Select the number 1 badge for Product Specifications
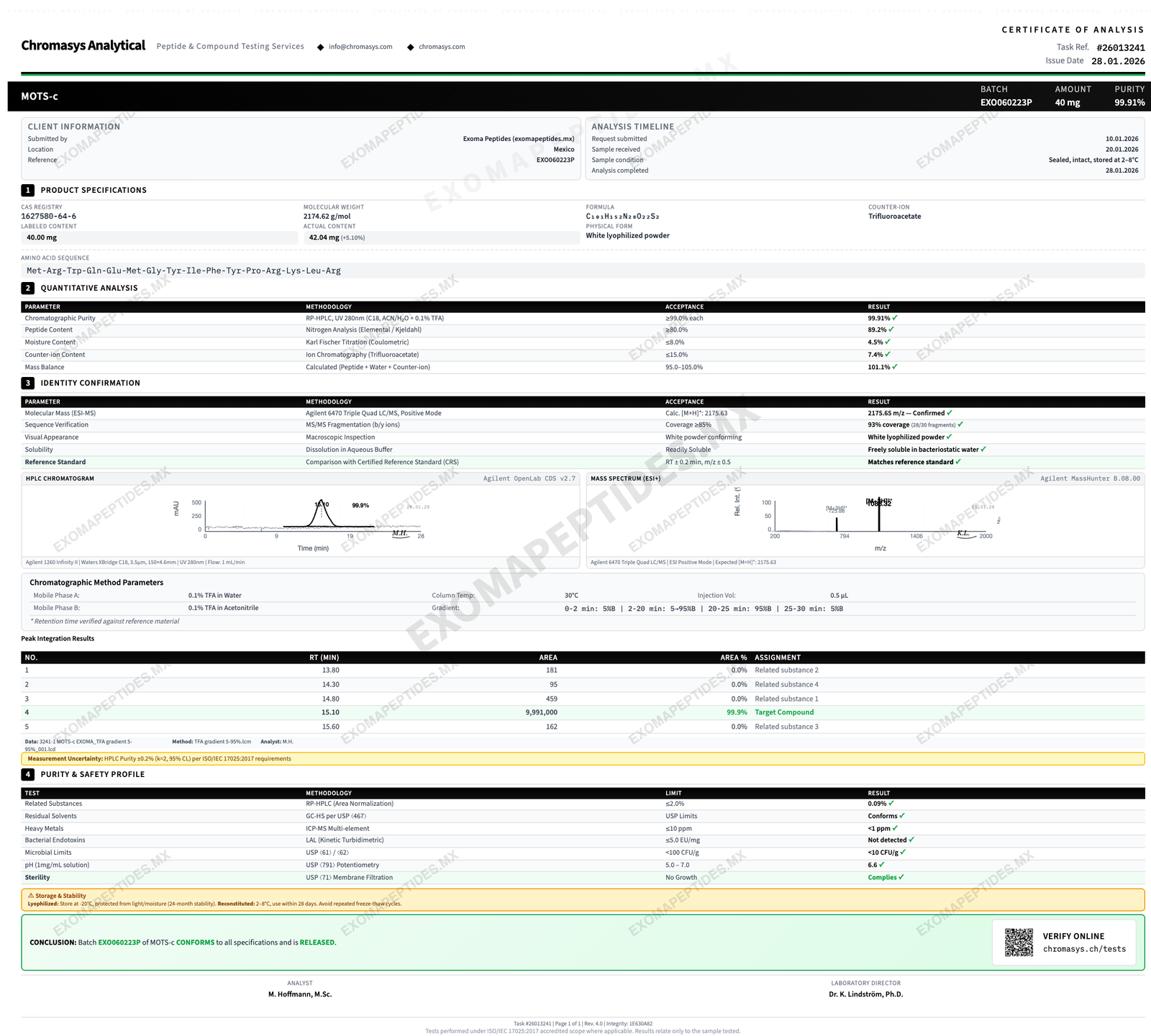This screenshot has height=1036, width=1151. pyautogui.click(x=27, y=191)
